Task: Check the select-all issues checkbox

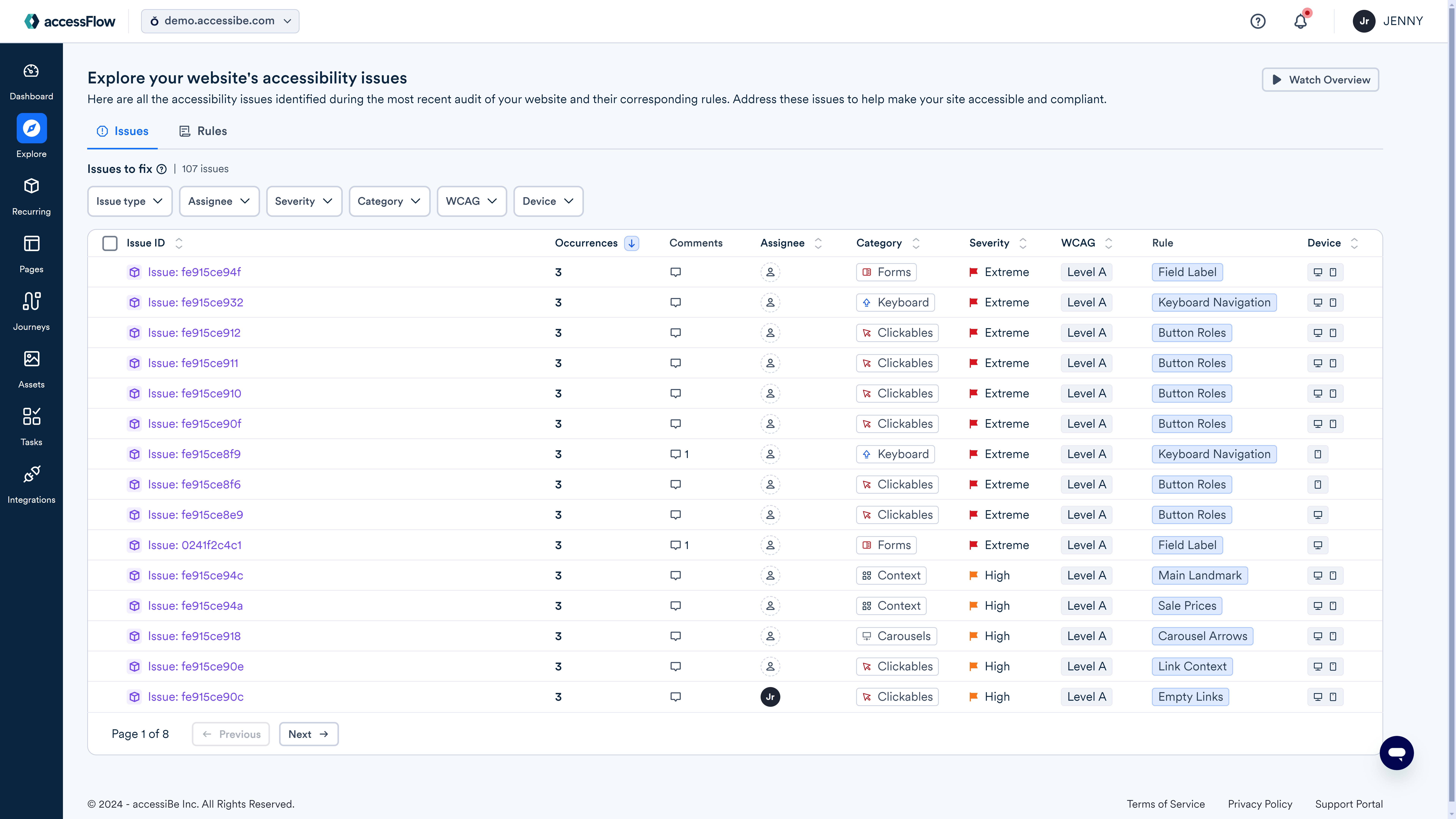Action: 110,243
